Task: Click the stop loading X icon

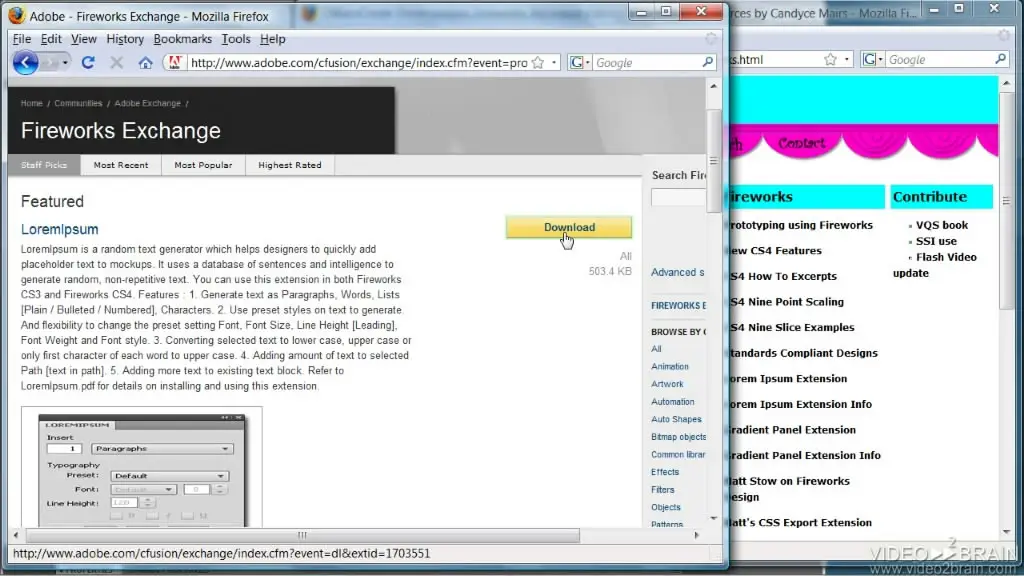Action: pos(117,63)
